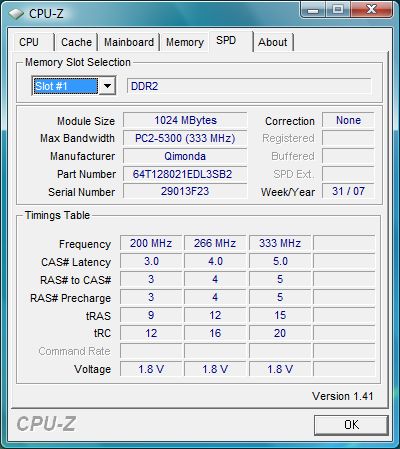
Task: Go to the Memory tab
Action: click(185, 42)
